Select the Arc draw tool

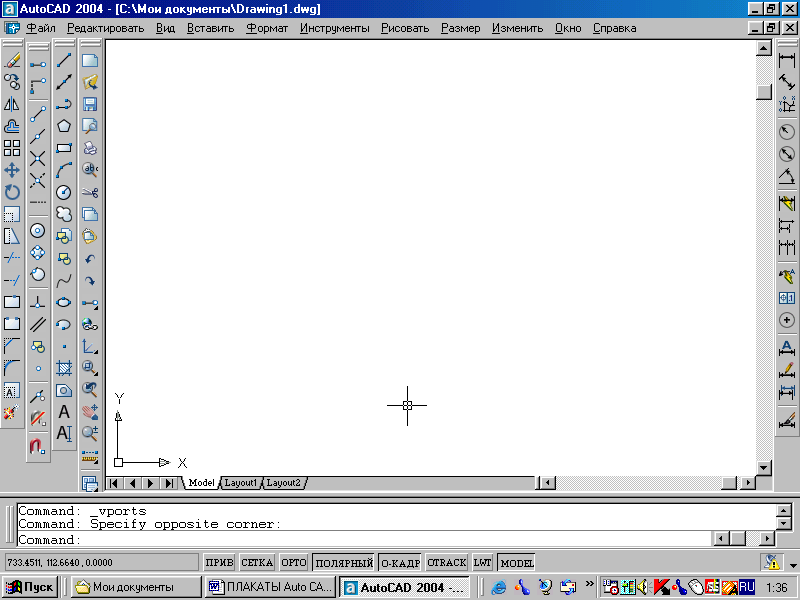pos(64,170)
